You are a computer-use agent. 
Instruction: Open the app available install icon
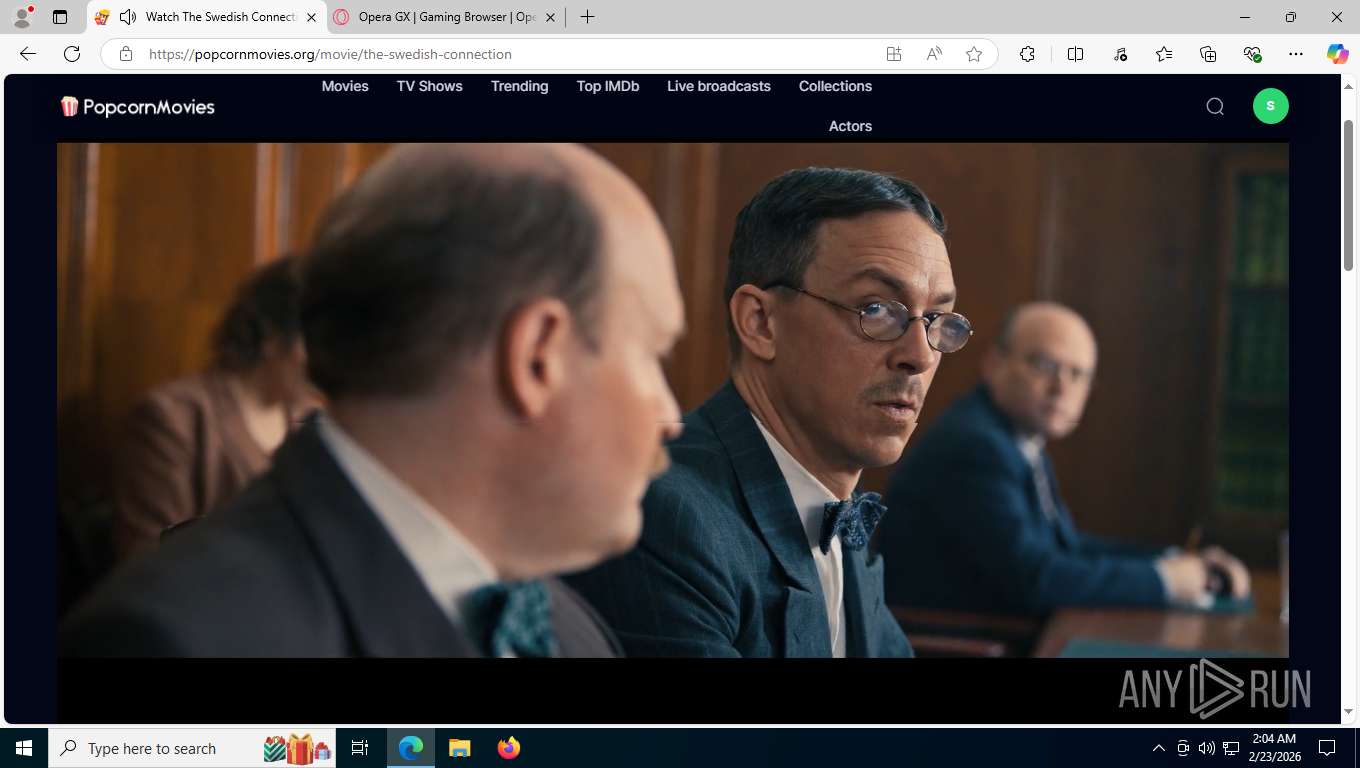coord(894,54)
